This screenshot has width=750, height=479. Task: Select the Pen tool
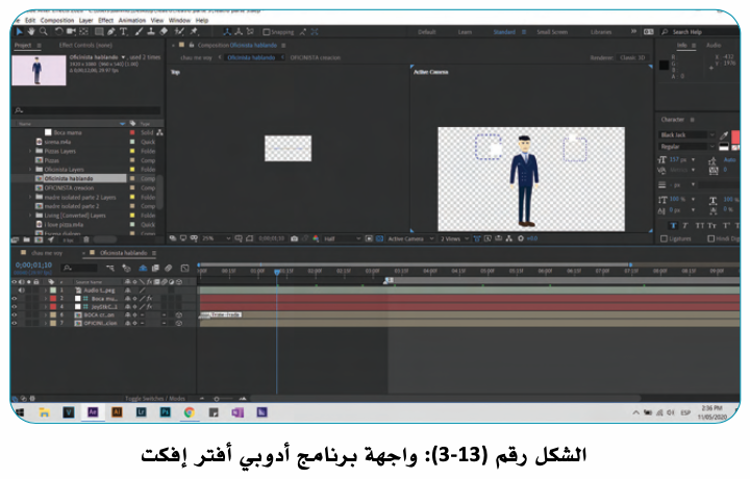[111, 32]
